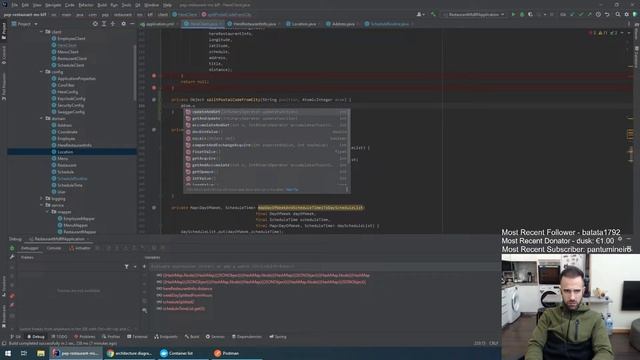Open the account user icon in top toolbar
This screenshot has width=640, height=360.
coord(419,14)
